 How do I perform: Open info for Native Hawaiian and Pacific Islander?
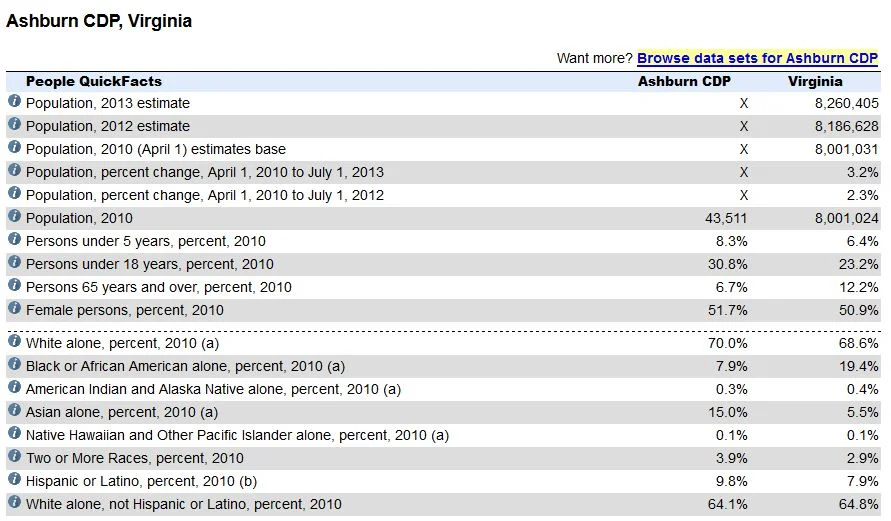click(x=14, y=434)
